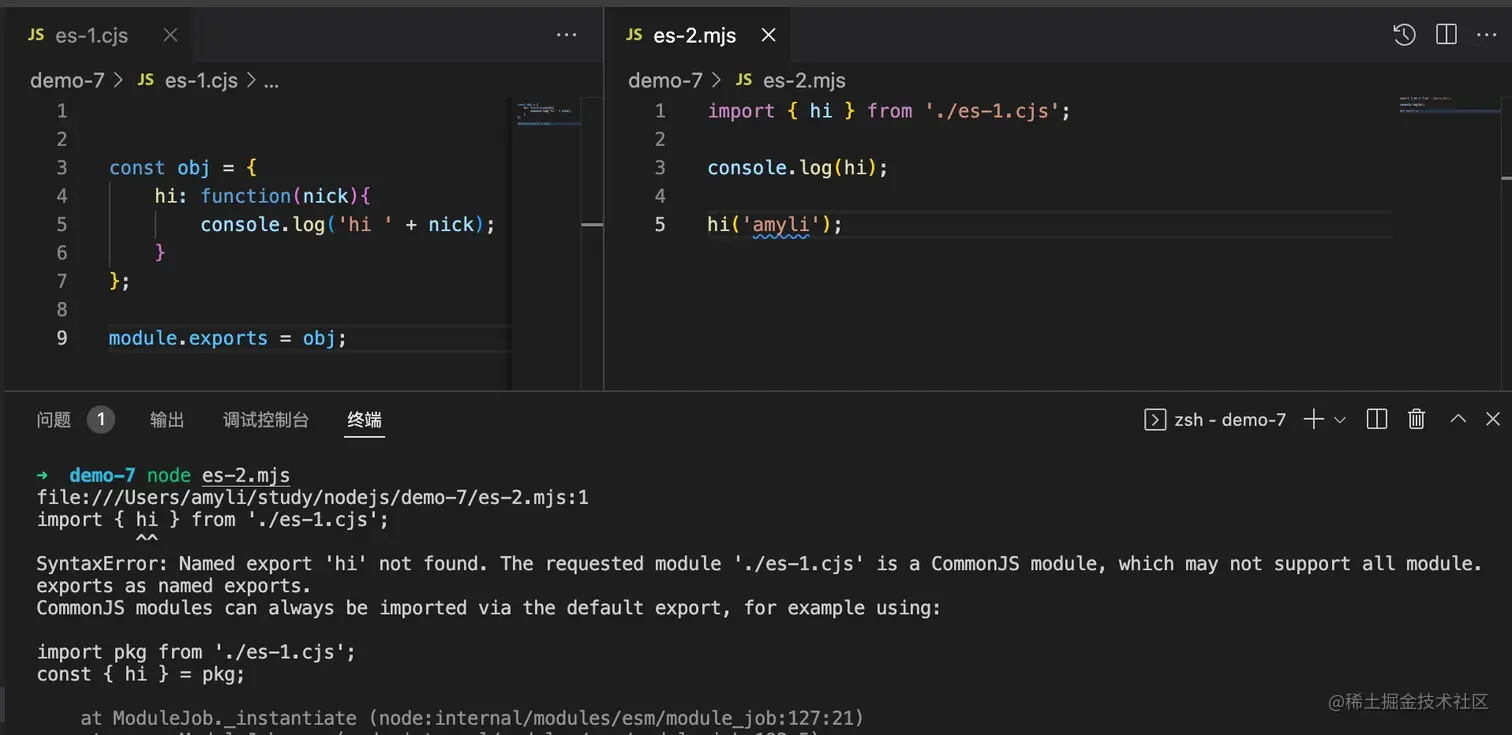The width and height of the screenshot is (1512, 735).
Task: Open the Timeline history view
Action: click(x=1403, y=34)
